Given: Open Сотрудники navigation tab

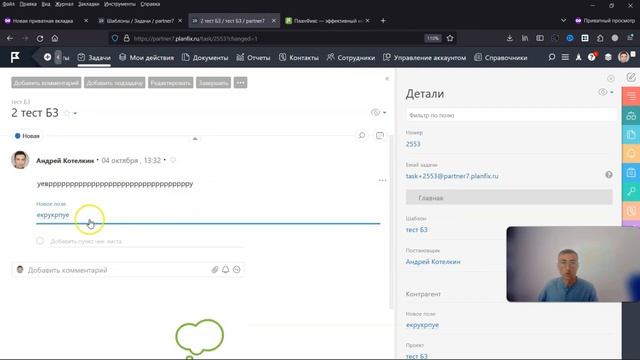Looking at the screenshot, I should point(351,58).
